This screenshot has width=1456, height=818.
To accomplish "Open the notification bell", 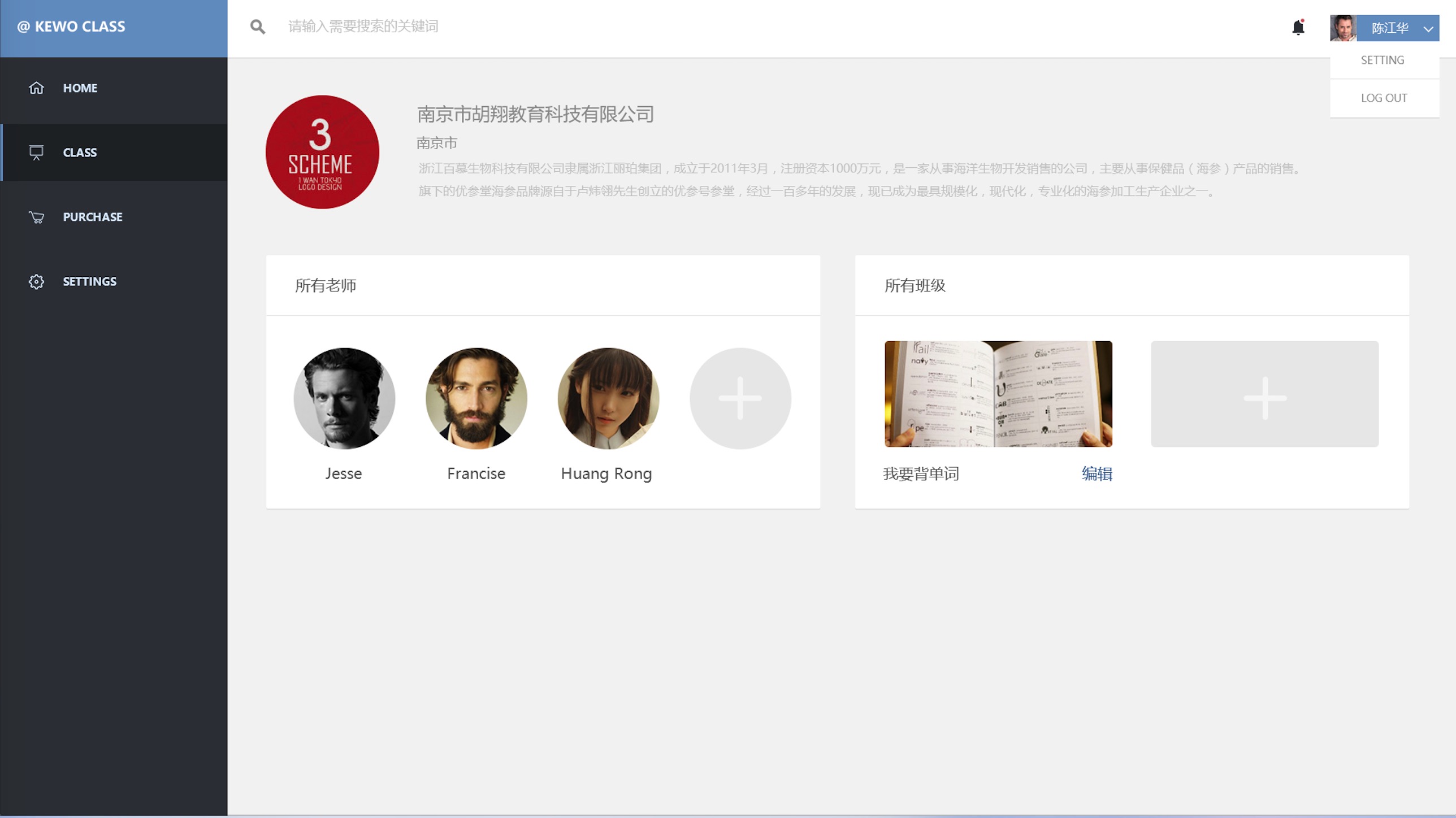I will [1298, 27].
